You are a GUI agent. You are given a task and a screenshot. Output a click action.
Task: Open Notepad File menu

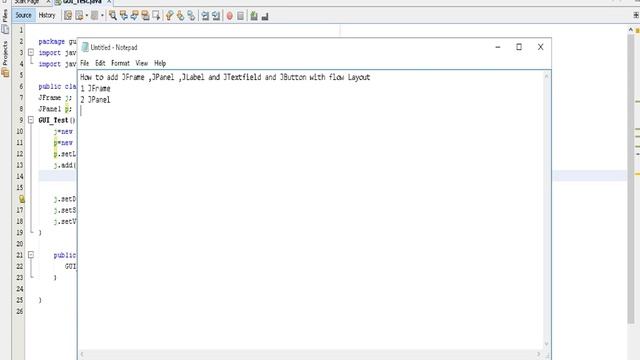coord(84,63)
